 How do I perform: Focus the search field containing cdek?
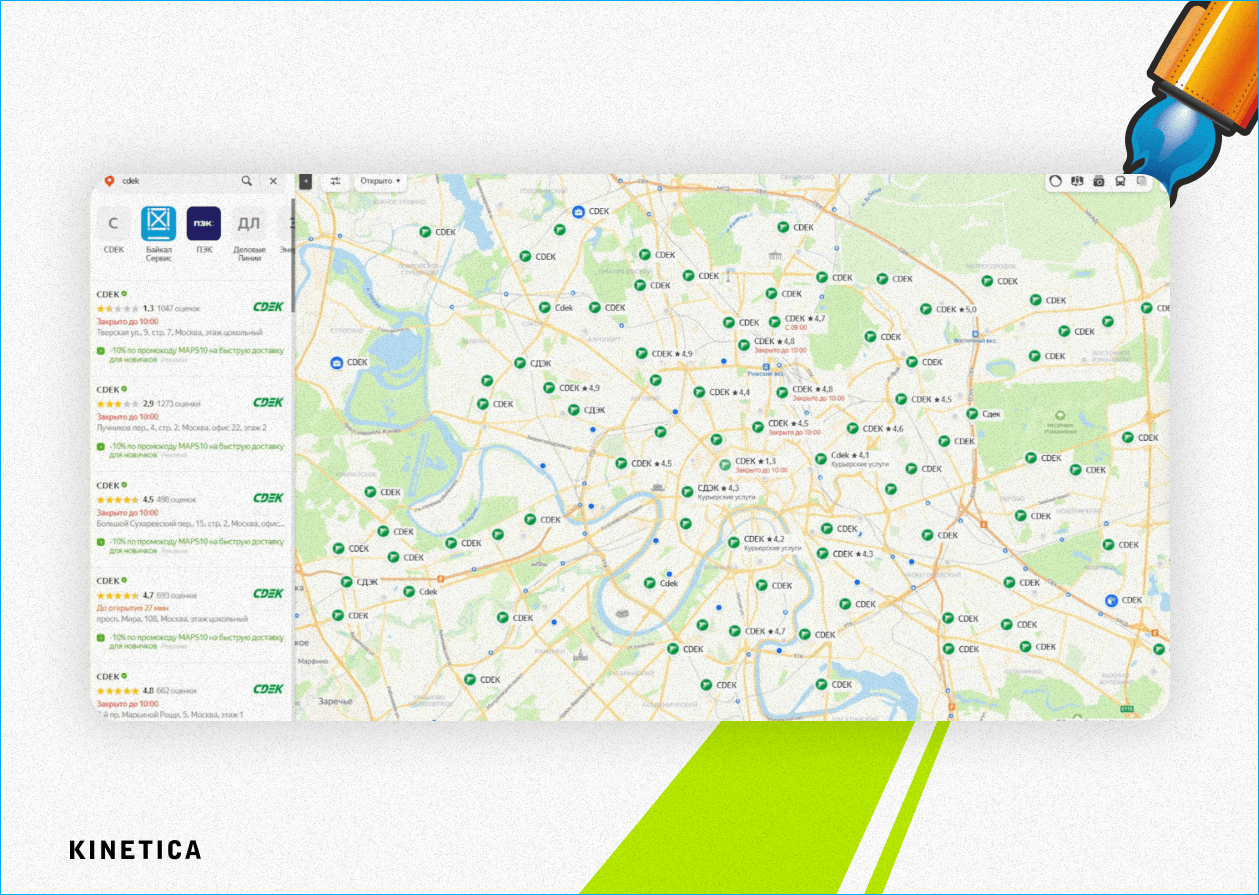[178, 181]
